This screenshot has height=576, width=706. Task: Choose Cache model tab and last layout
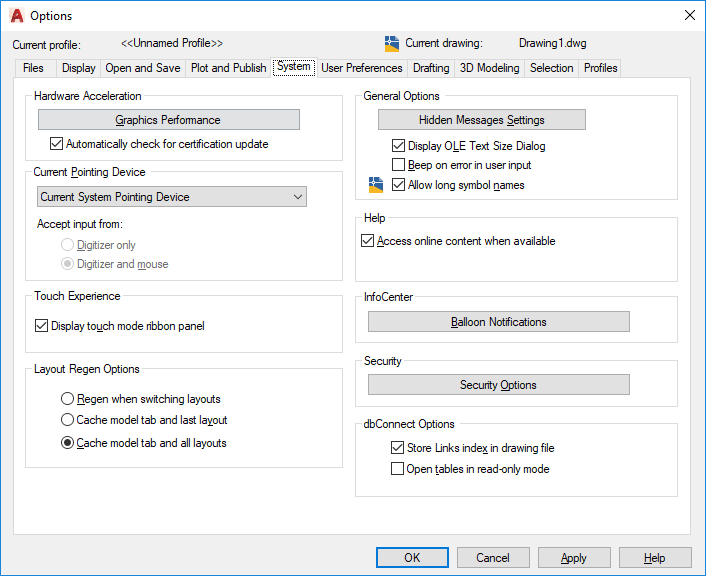(x=68, y=420)
